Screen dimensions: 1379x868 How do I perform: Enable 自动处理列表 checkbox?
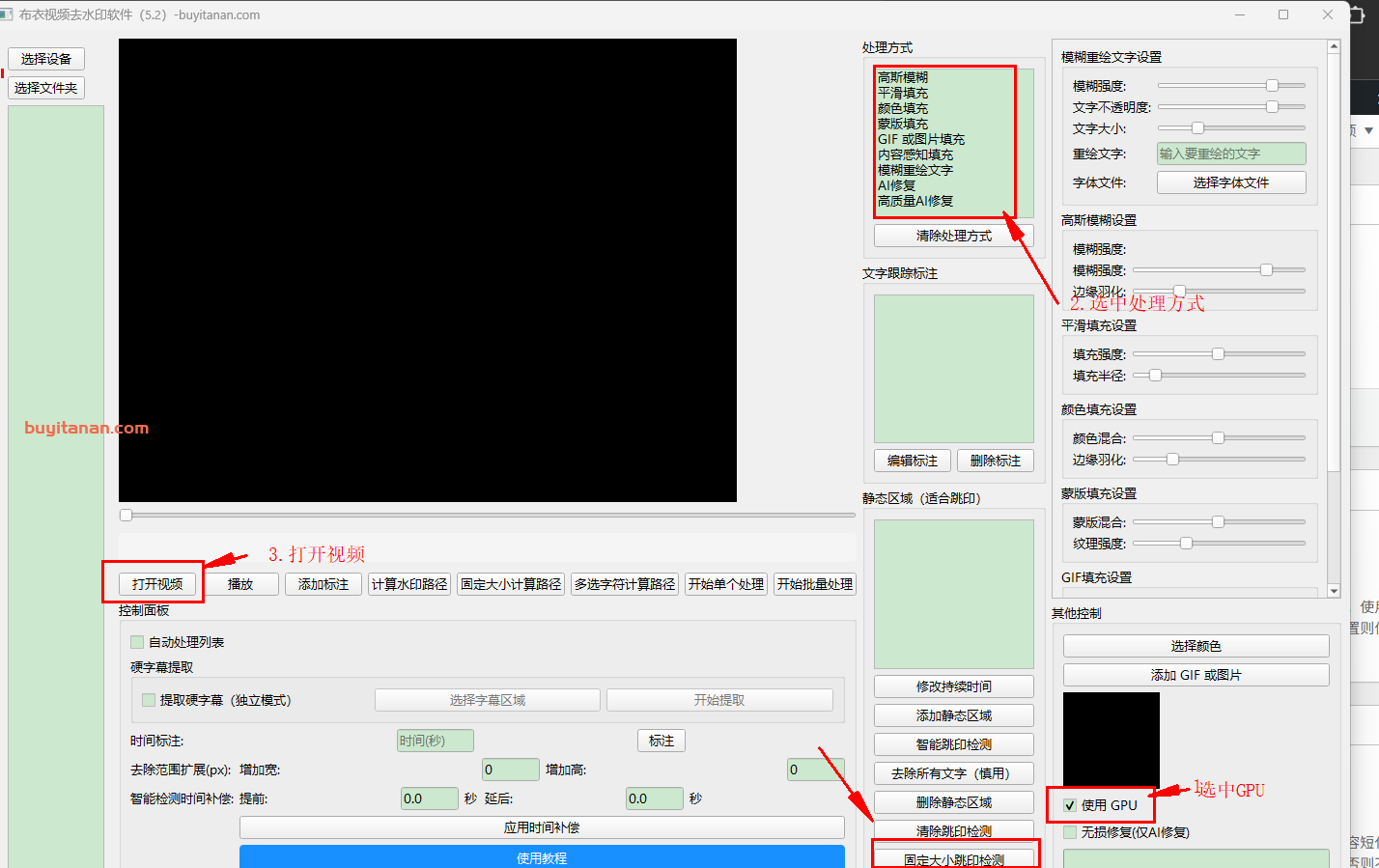[x=137, y=642]
